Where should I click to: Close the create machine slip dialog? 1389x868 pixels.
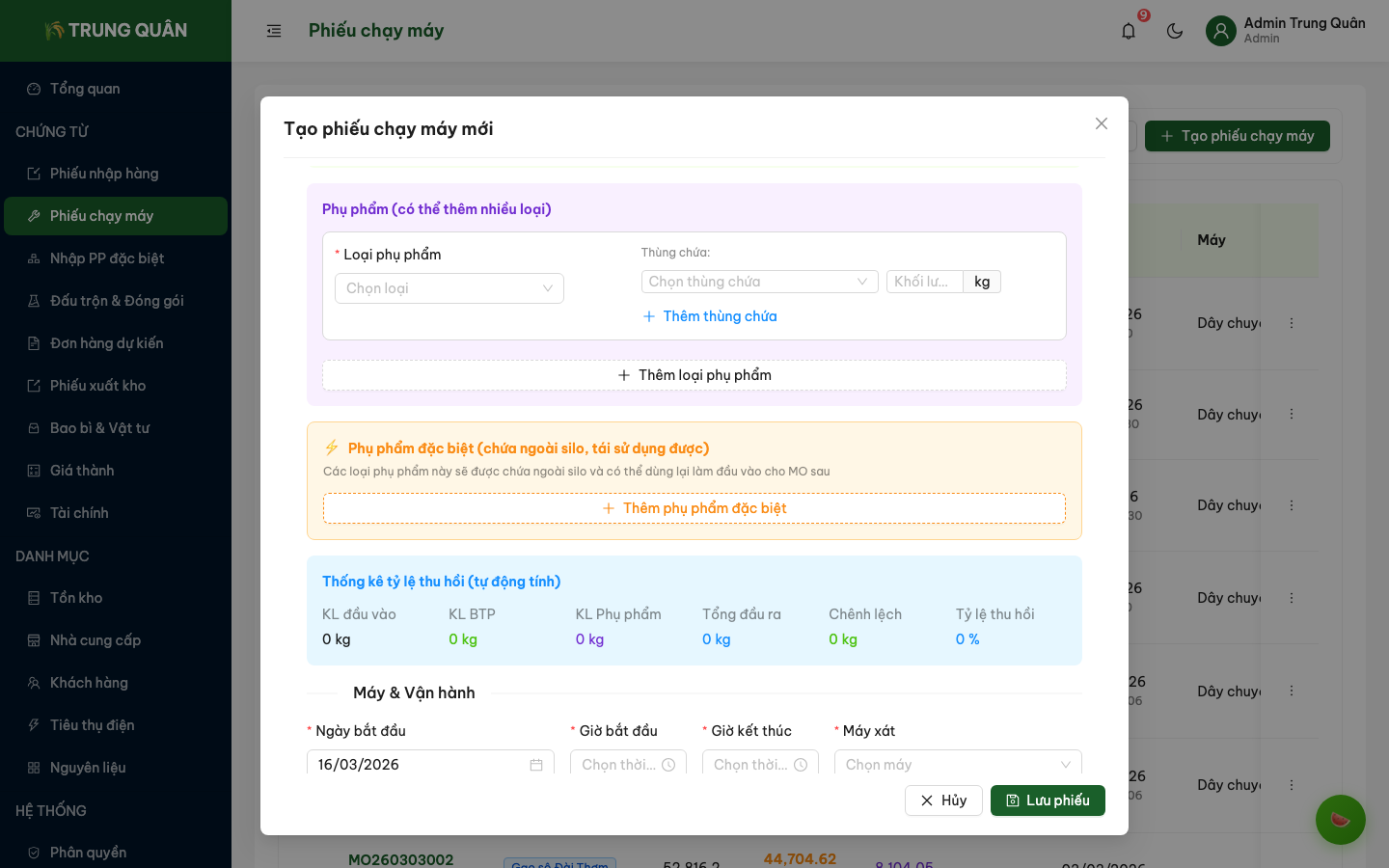point(1102,123)
